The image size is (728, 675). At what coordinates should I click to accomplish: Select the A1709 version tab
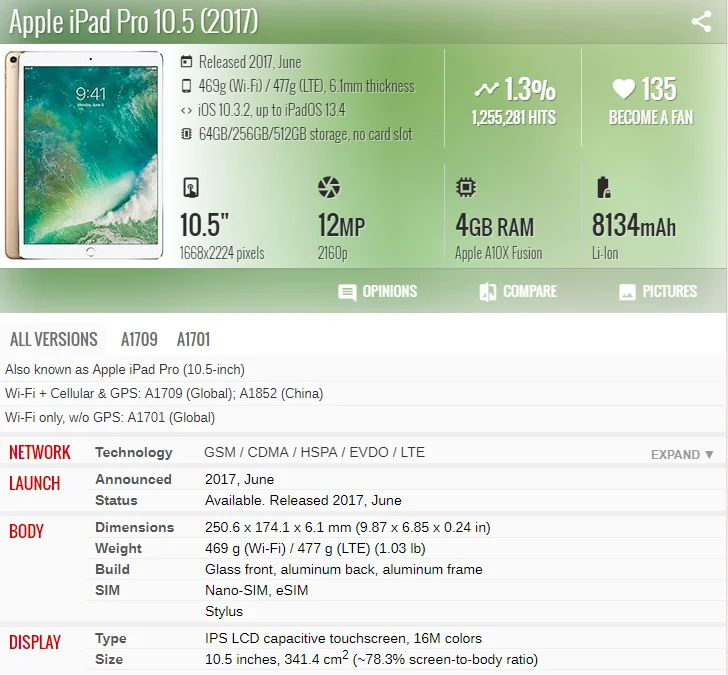point(139,339)
